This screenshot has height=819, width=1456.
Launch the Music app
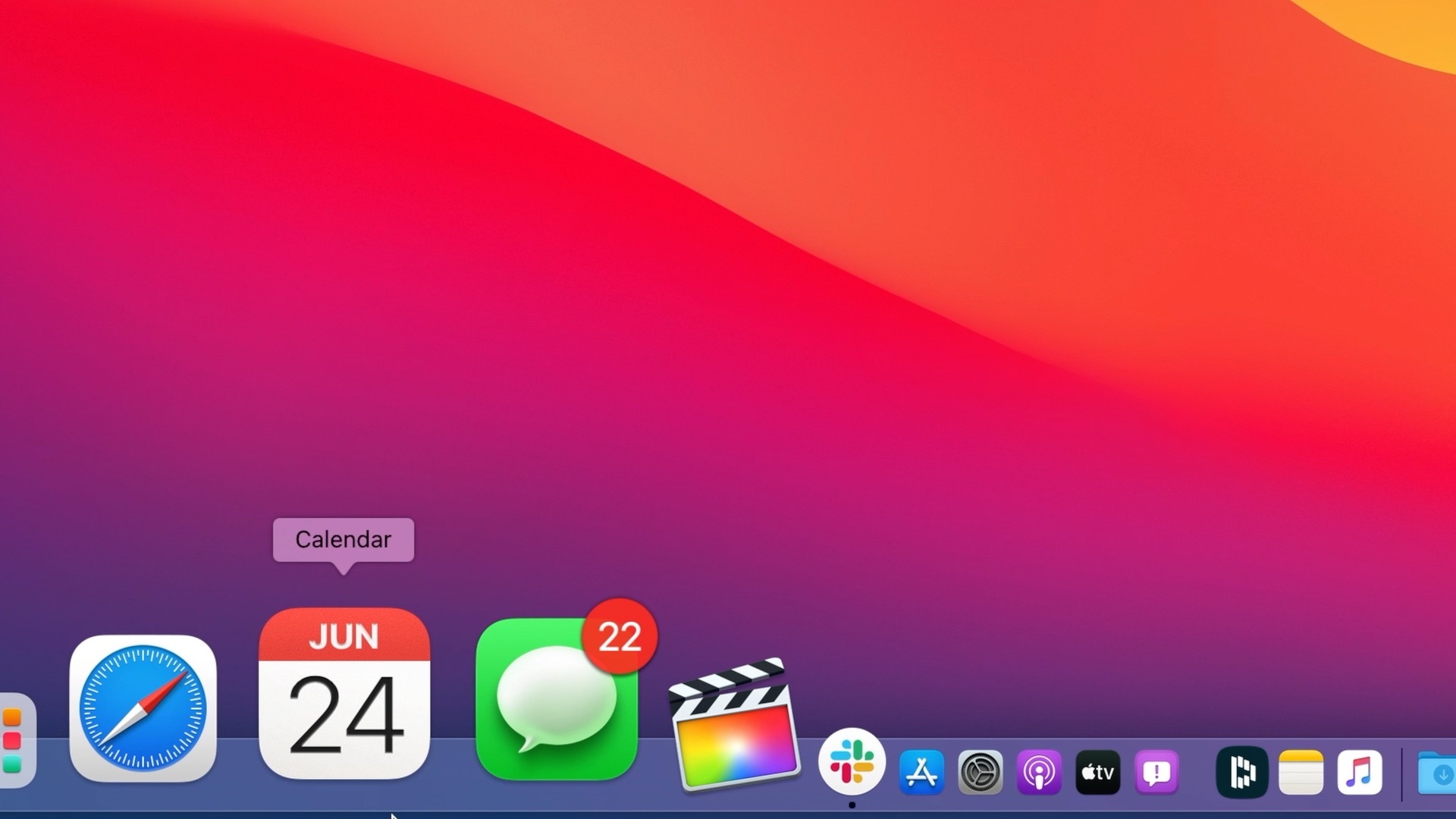tap(1359, 773)
